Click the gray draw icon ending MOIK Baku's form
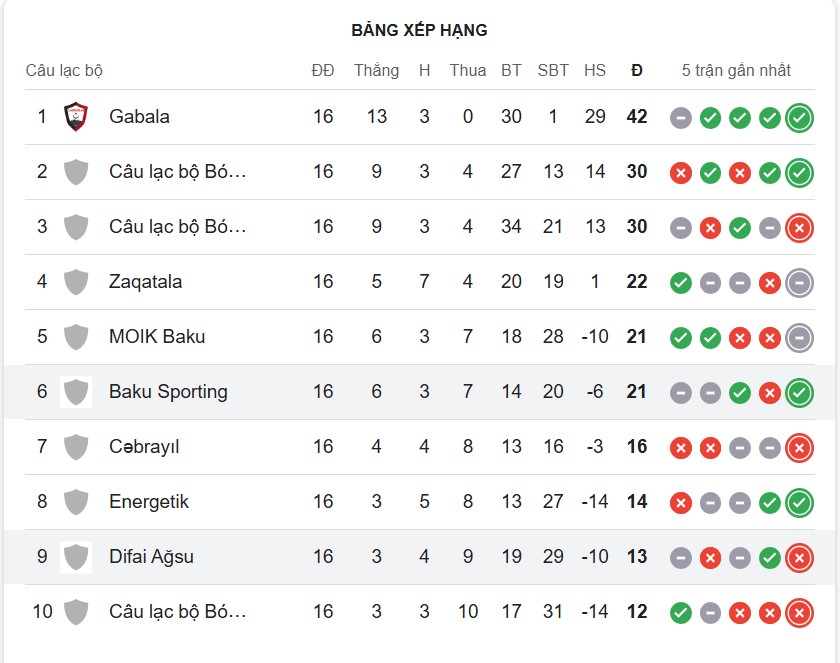The width and height of the screenshot is (840, 663). coord(797,337)
